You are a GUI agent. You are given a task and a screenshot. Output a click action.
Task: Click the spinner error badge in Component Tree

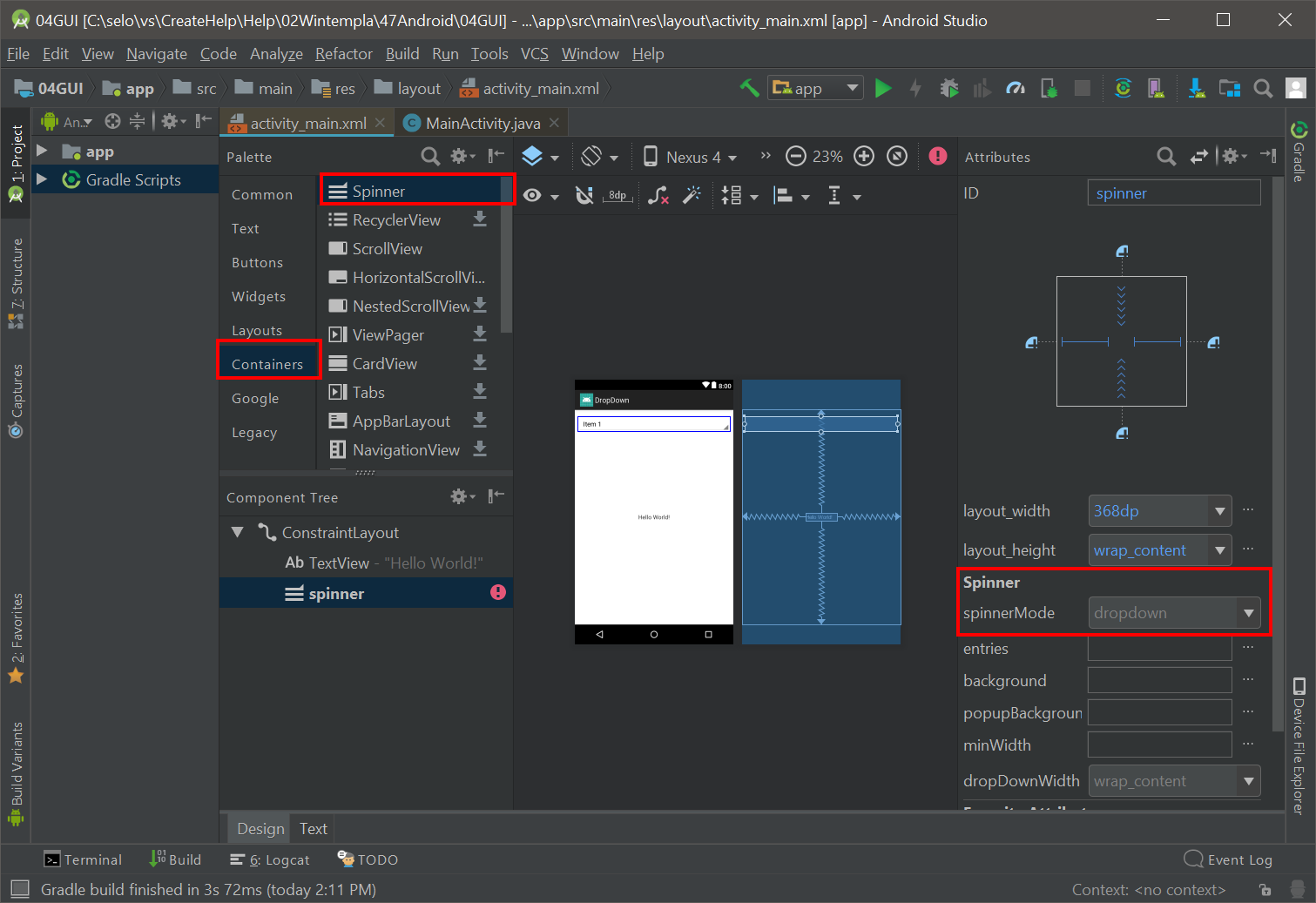[498, 592]
